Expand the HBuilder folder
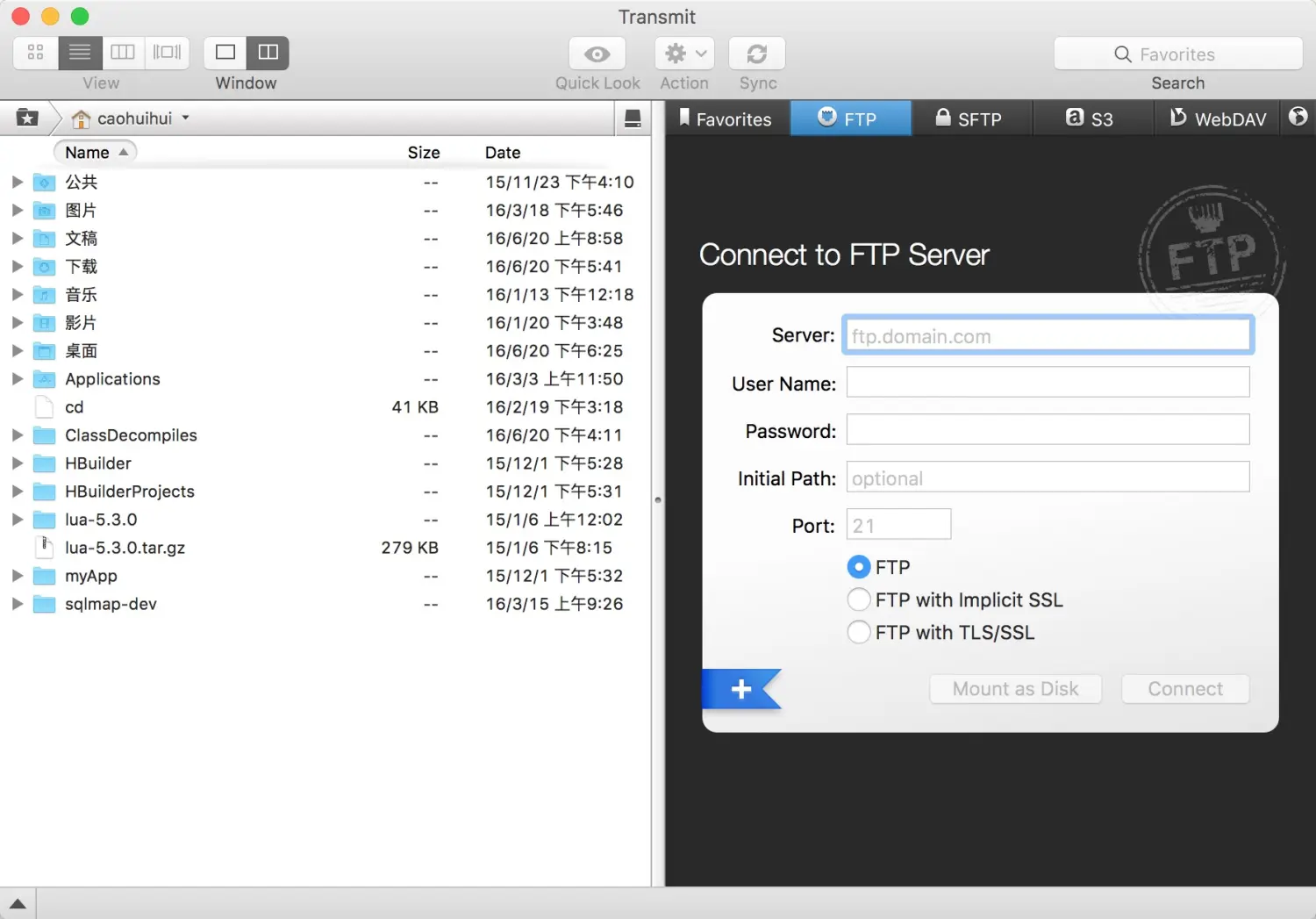The image size is (1316, 919). (x=17, y=463)
